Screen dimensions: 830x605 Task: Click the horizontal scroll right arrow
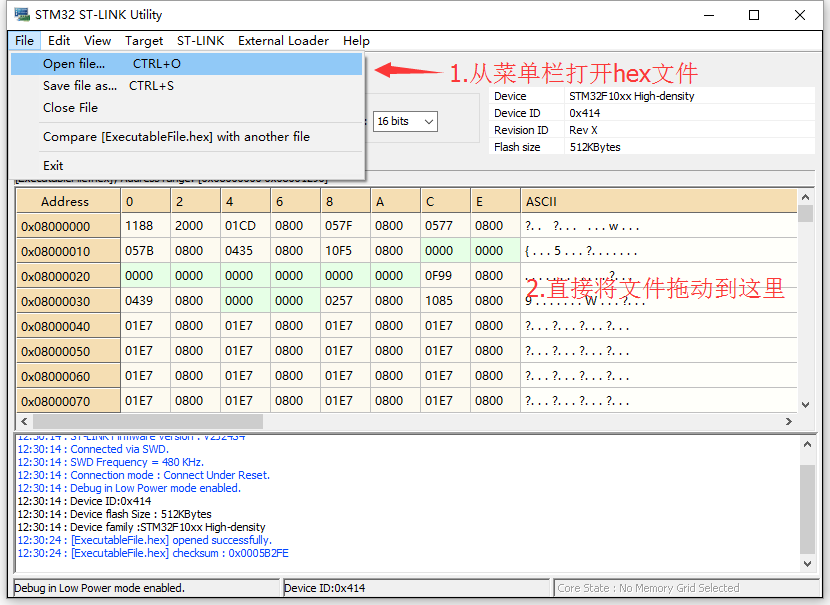click(x=789, y=421)
